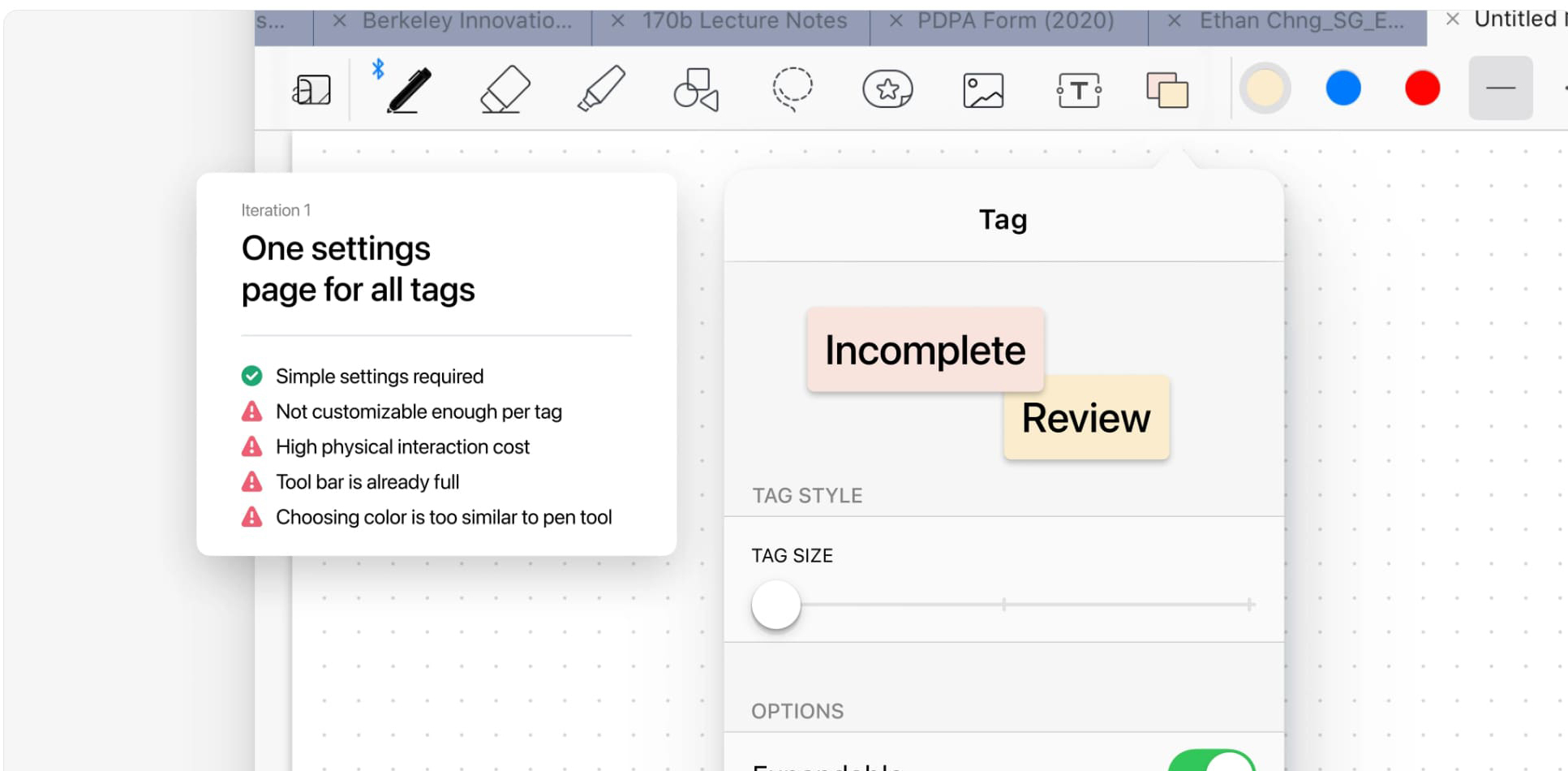This screenshot has width=1568, height=771.
Task: Click the 'OPTIONS' section header
Action: pyautogui.click(x=797, y=711)
